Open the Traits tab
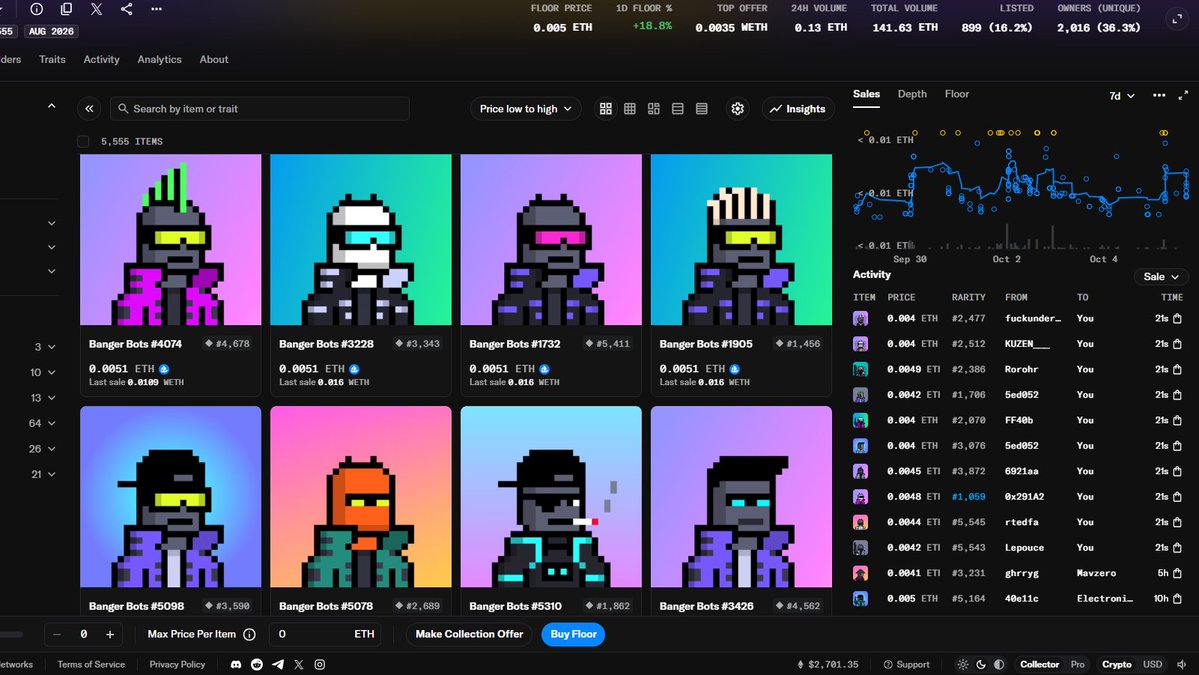This screenshot has width=1199, height=675. click(x=52, y=59)
